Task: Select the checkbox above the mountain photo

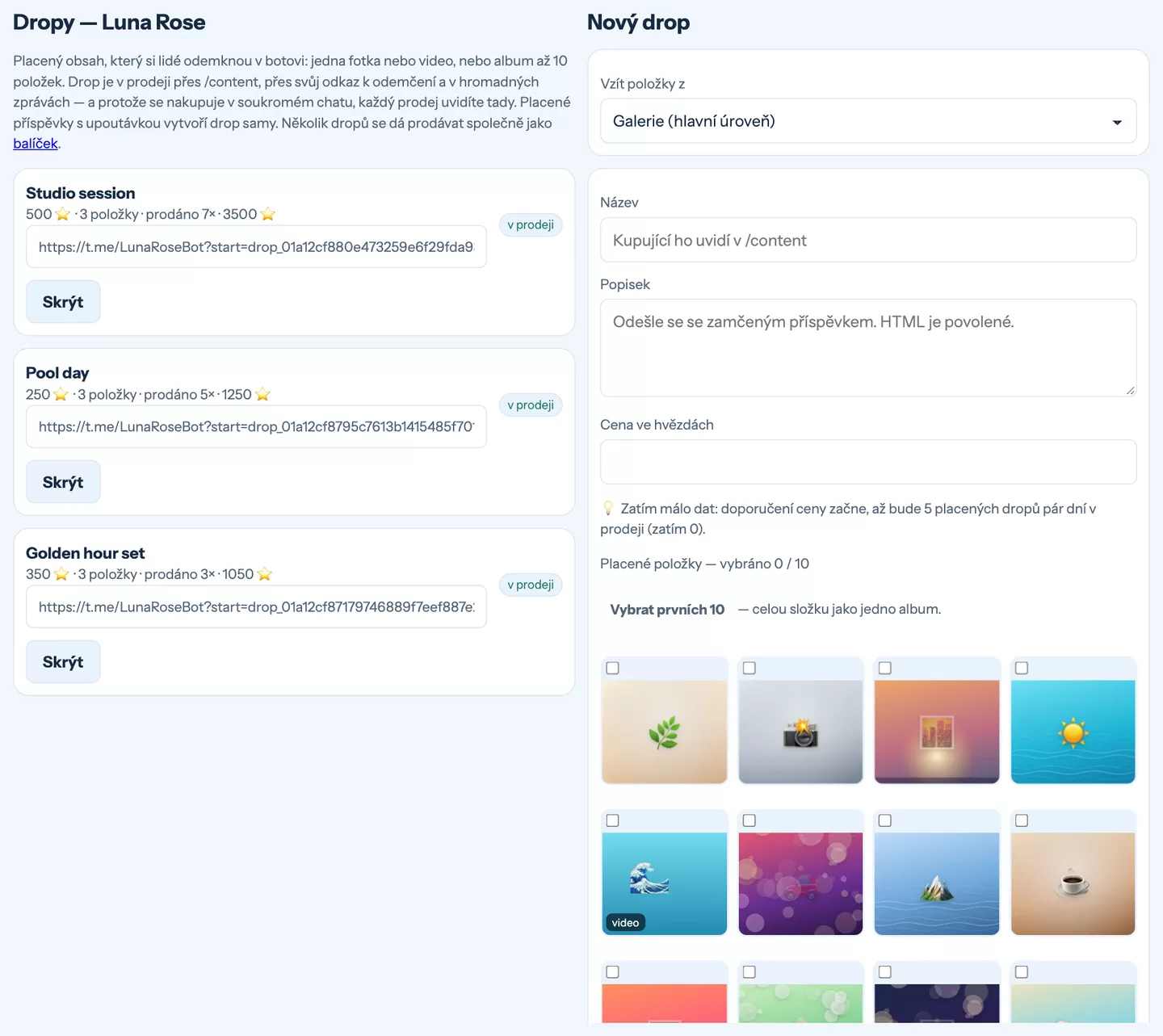Action: tap(885, 820)
